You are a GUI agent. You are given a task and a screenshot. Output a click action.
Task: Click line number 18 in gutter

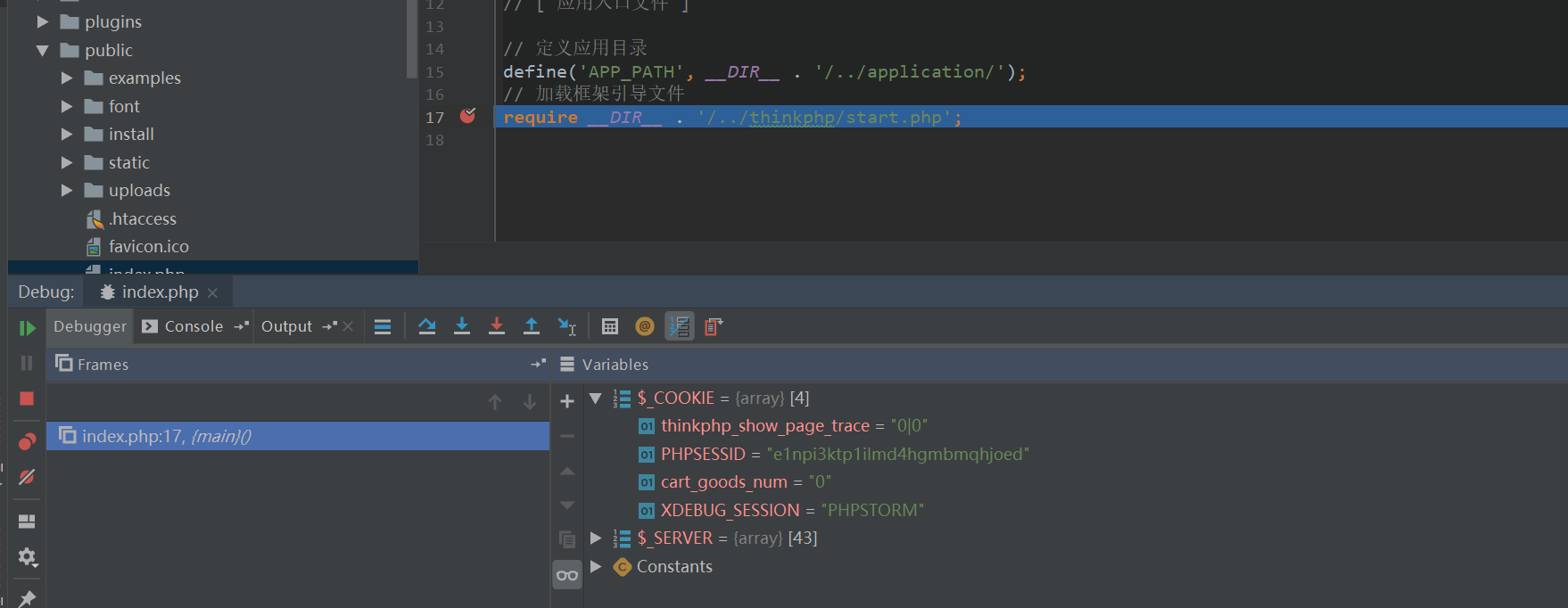(x=434, y=140)
